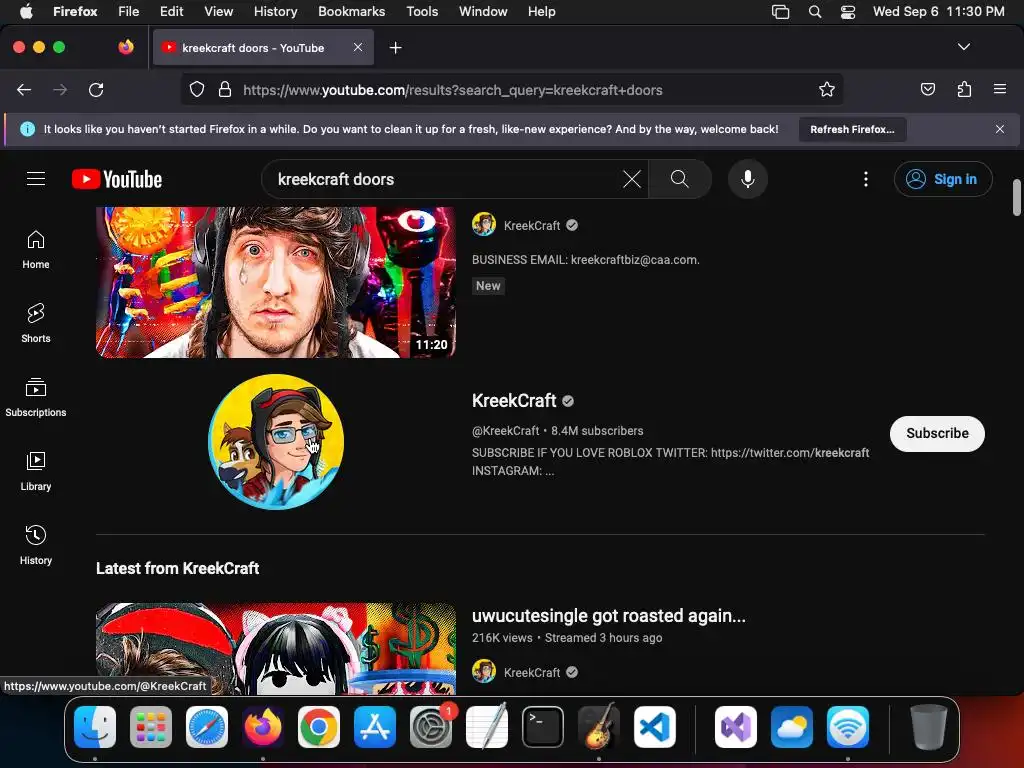Bookmark this page with the star
This screenshot has width=1024, height=768.
(x=827, y=89)
